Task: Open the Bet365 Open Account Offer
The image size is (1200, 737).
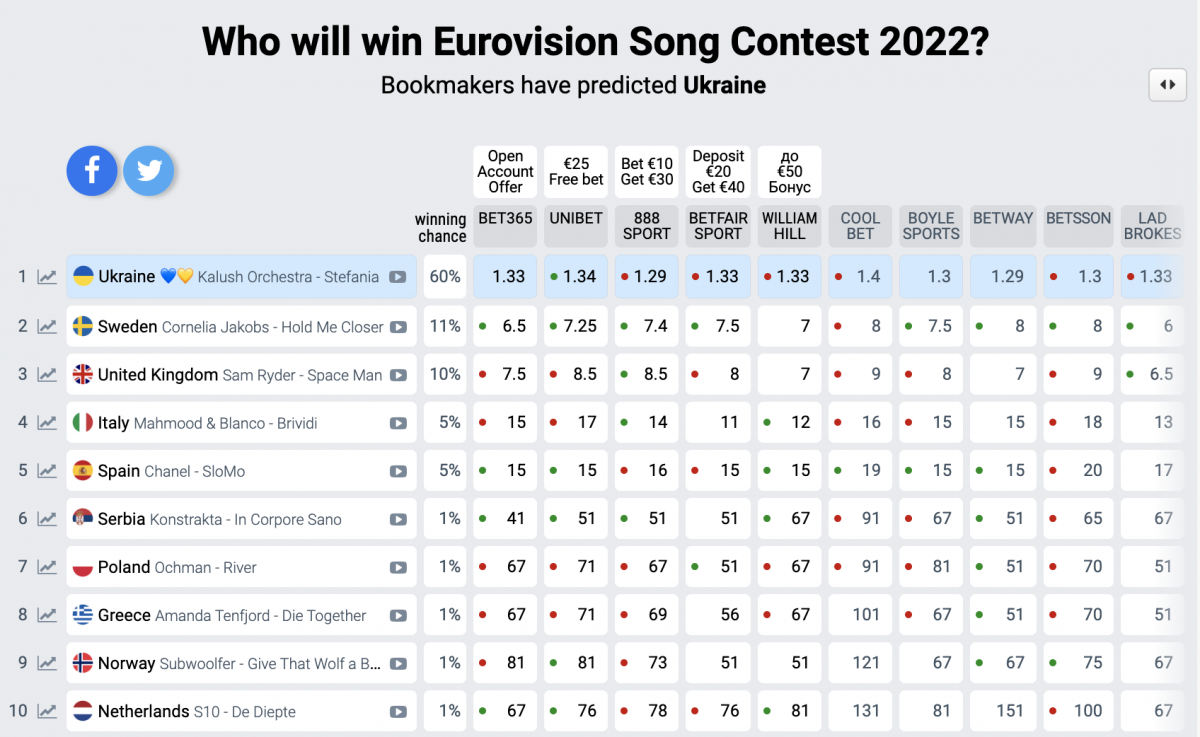Action: (x=505, y=172)
